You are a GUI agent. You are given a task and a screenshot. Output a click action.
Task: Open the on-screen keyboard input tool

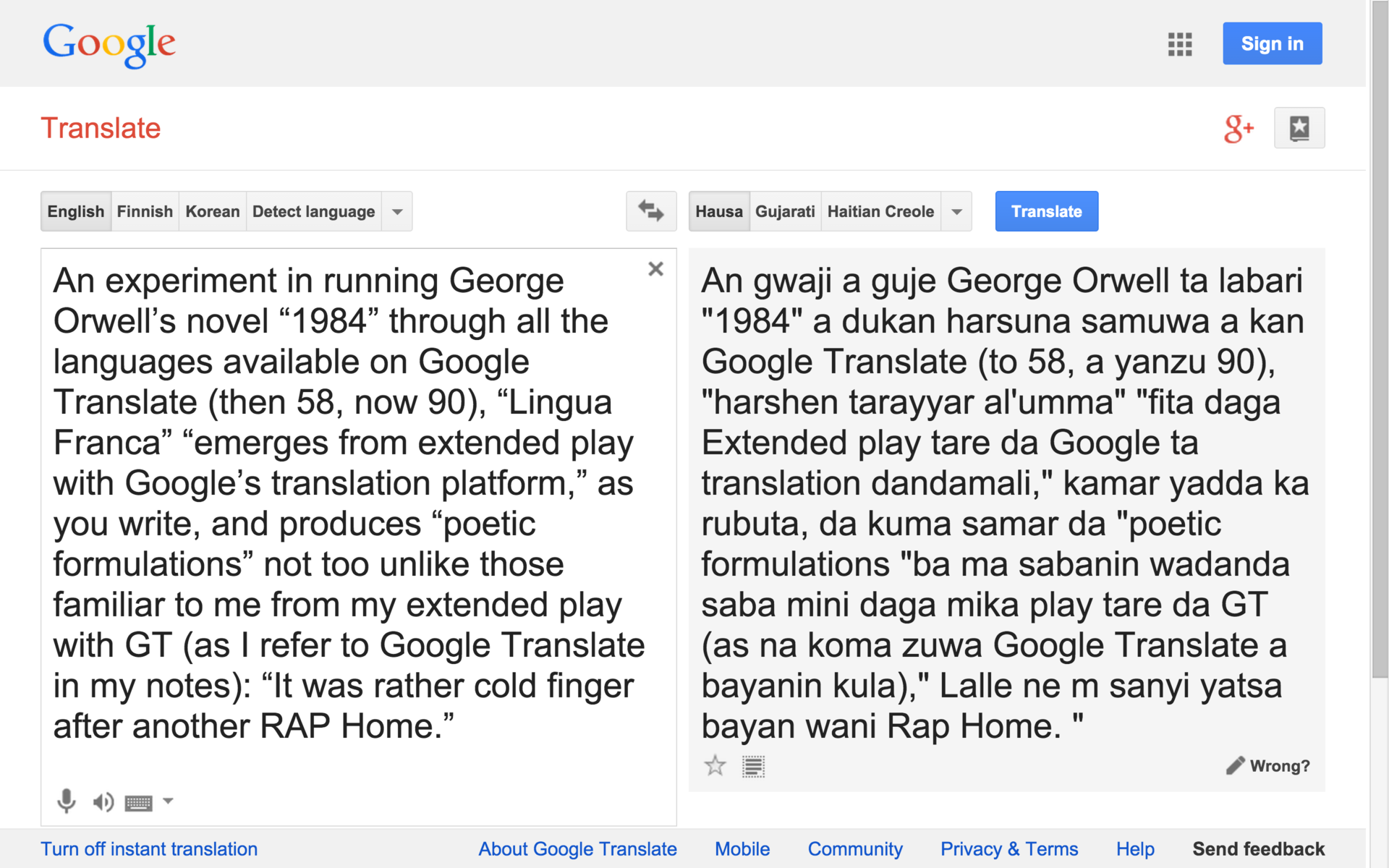click(x=138, y=802)
